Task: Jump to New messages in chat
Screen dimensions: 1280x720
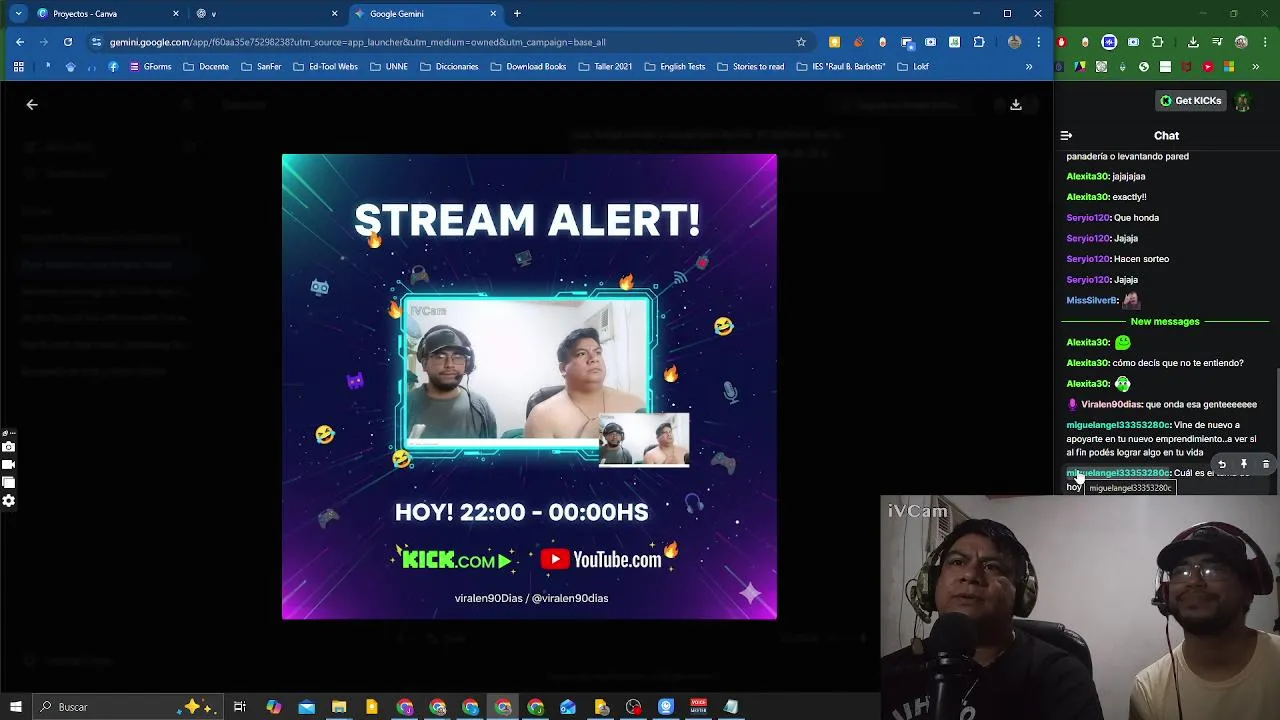Action: 1164,322
